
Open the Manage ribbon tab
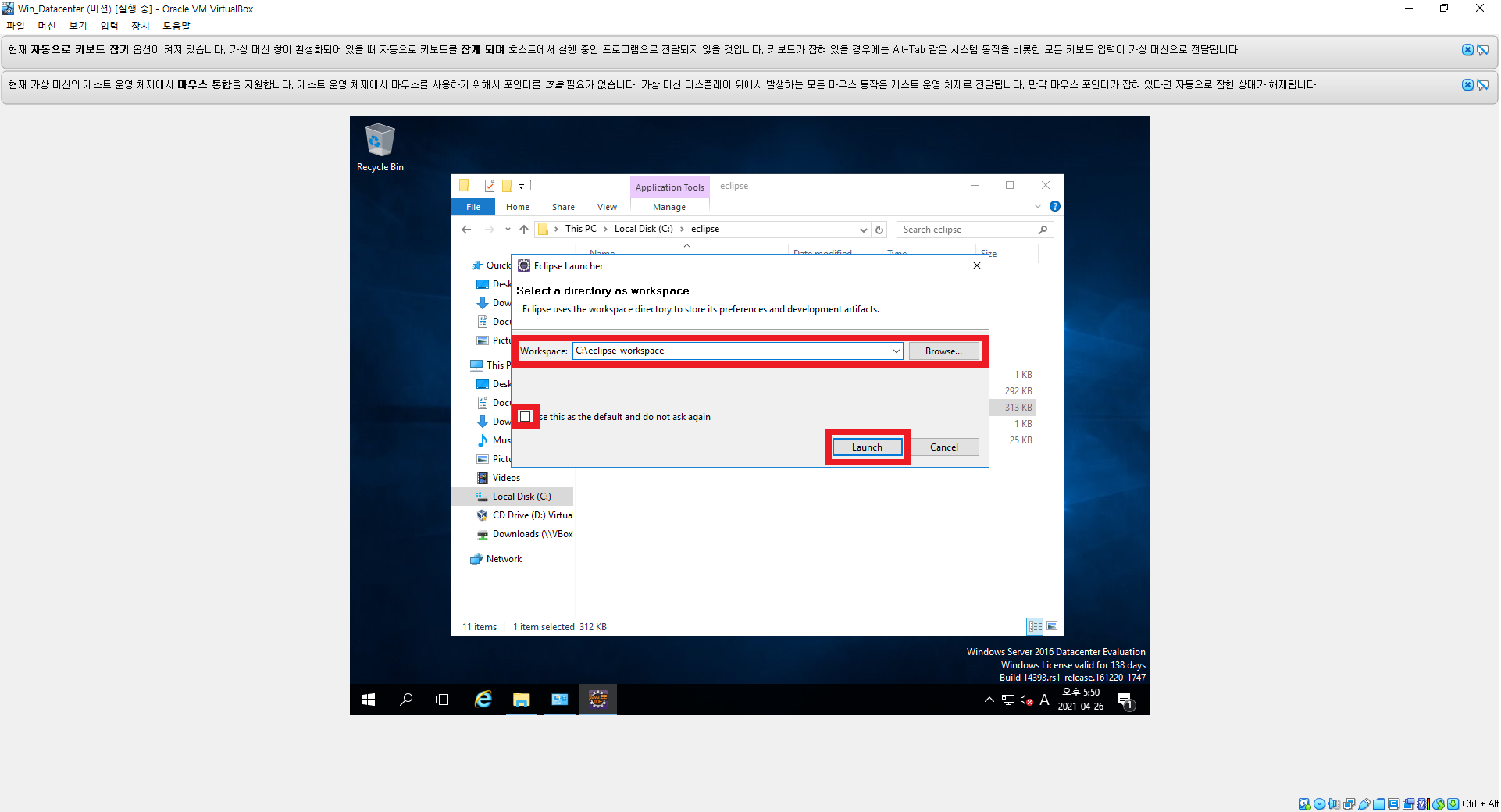click(x=669, y=207)
